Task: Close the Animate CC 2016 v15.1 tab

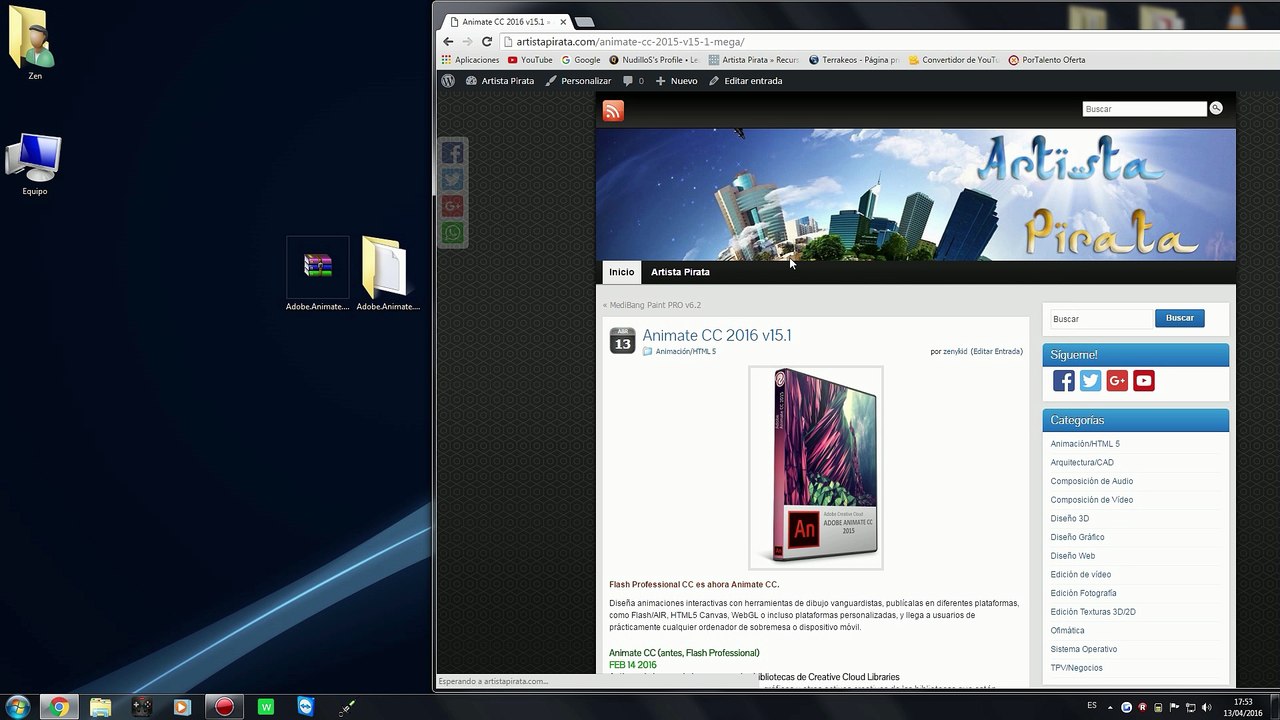Action: click(563, 21)
